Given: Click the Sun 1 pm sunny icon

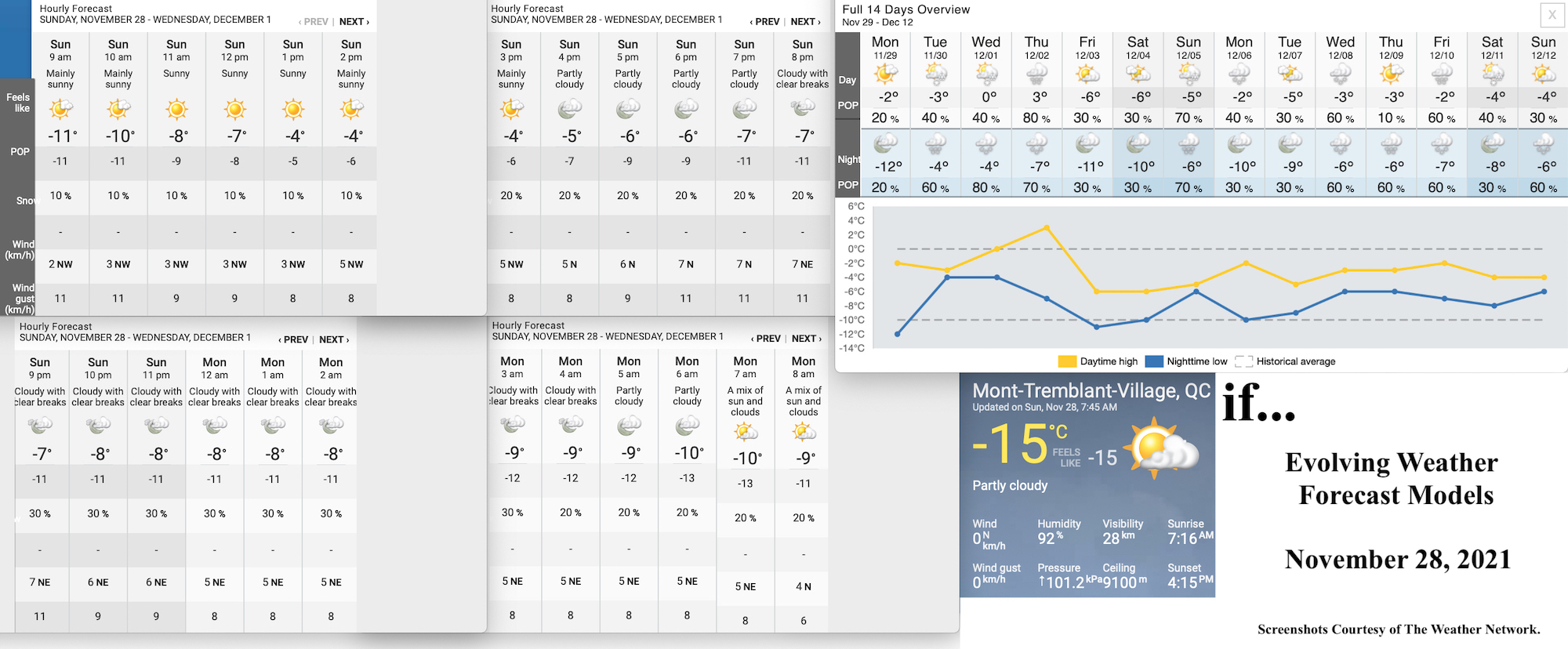Looking at the screenshot, I should click(293, 109).
